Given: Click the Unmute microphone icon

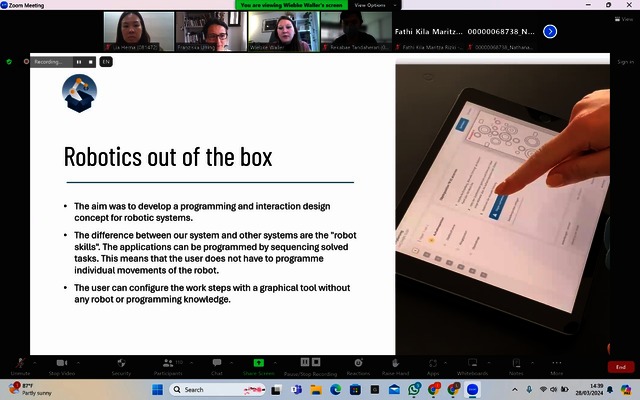Looking at the screenshot, I should click(x=20, y=362).
